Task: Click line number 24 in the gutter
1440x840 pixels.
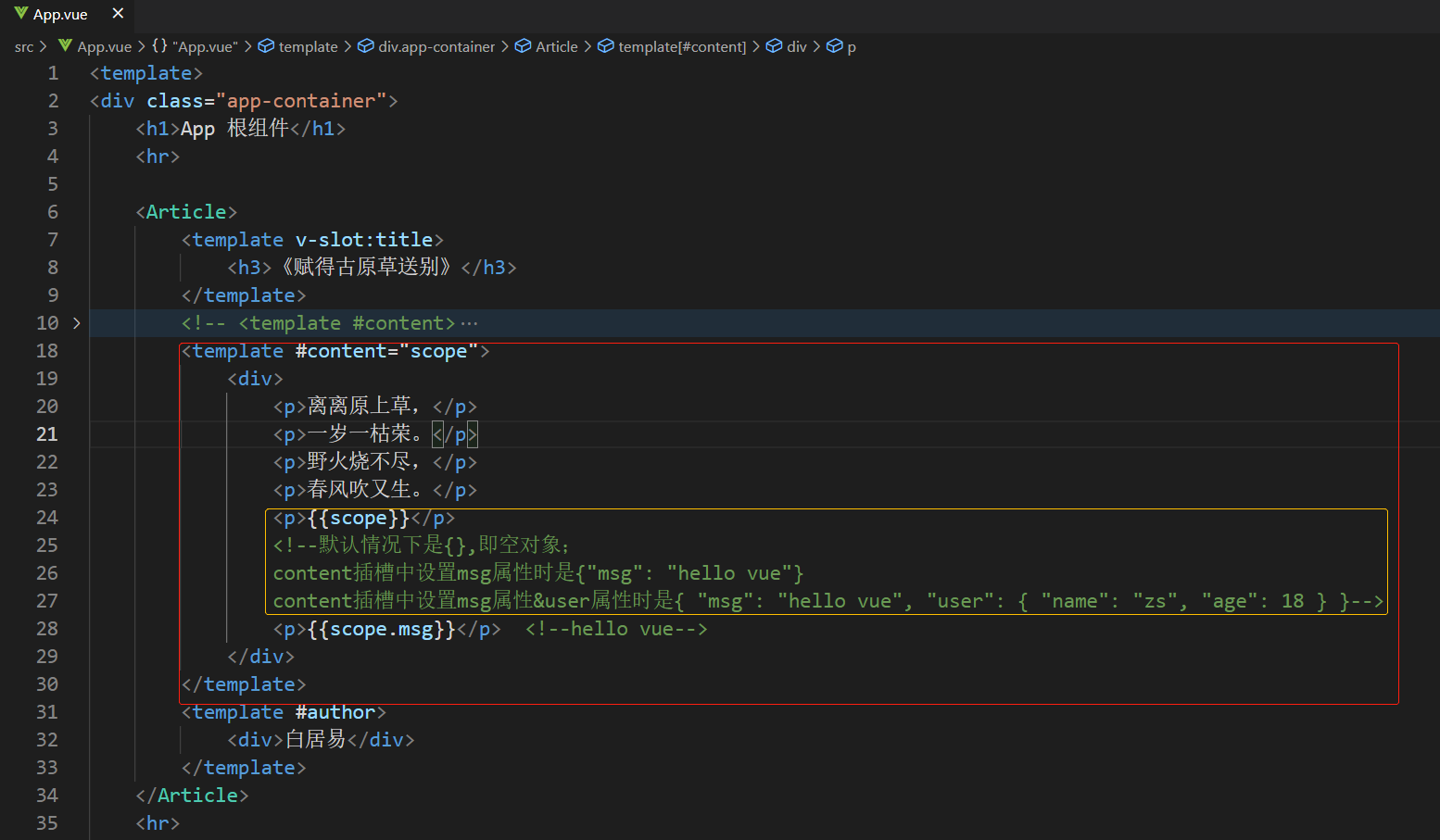Action: (47, 518)
